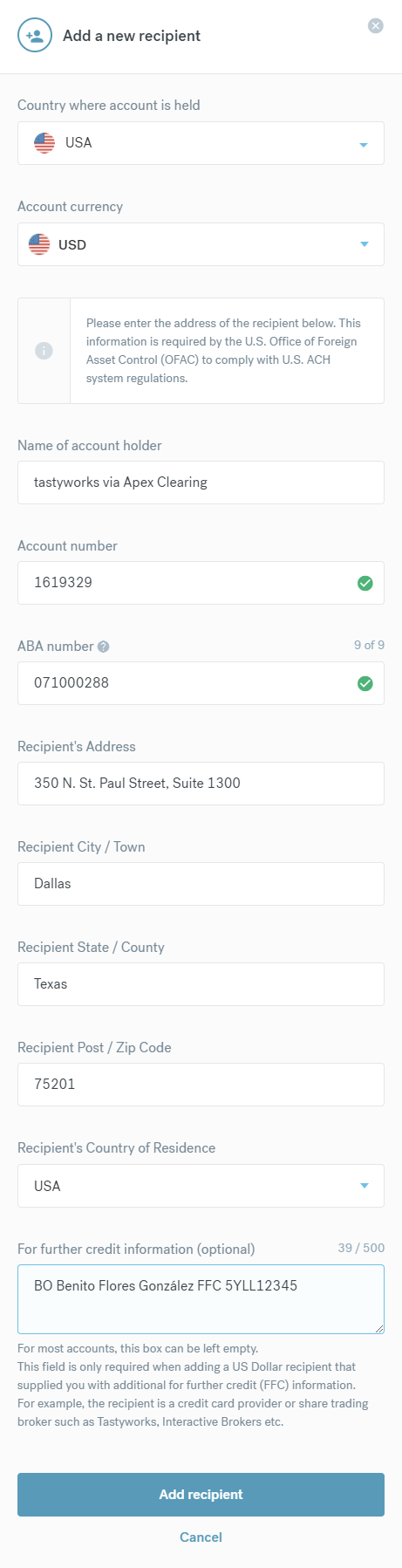The image size is (402, 1568).
Task: Click the green checkmark in Account number field
Action: pos(365,583)
